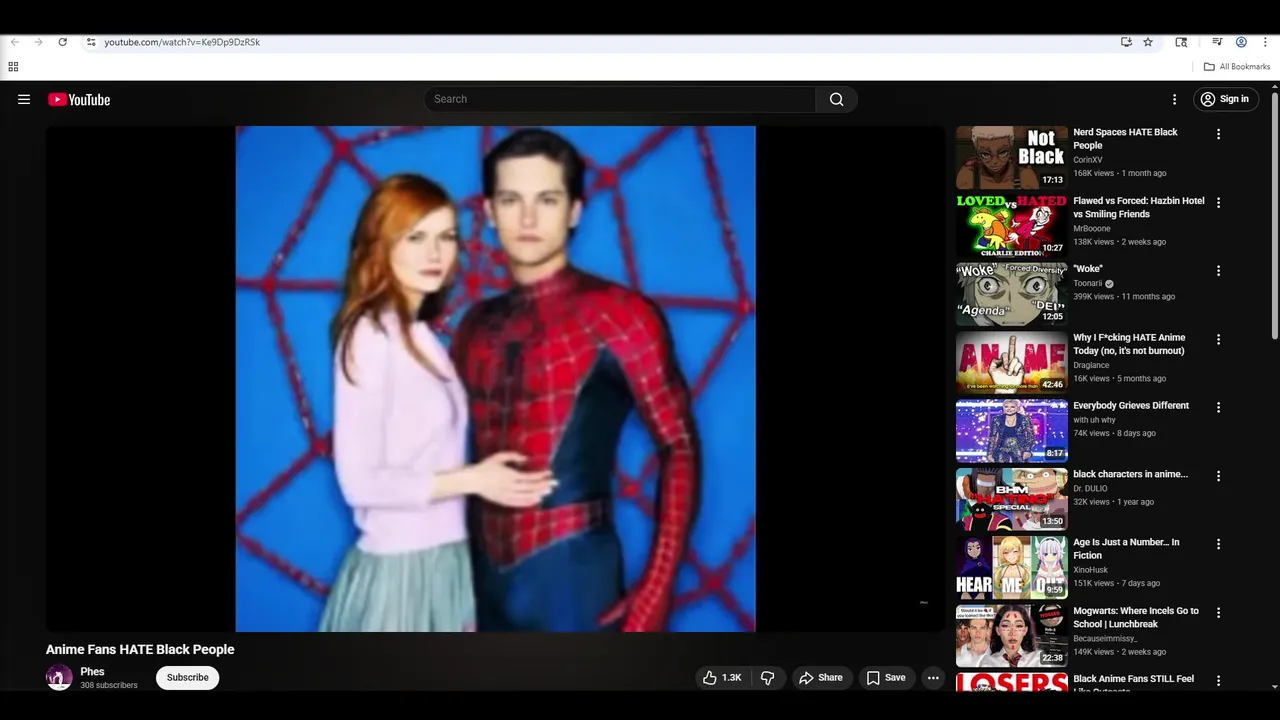
Task: Subscribe to the Phes channel
Action: (x=188, y=678)
